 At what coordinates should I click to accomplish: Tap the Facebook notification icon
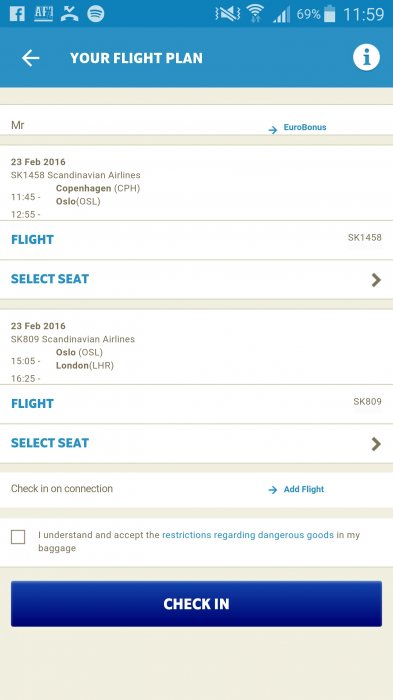click(x=17, y=14)
